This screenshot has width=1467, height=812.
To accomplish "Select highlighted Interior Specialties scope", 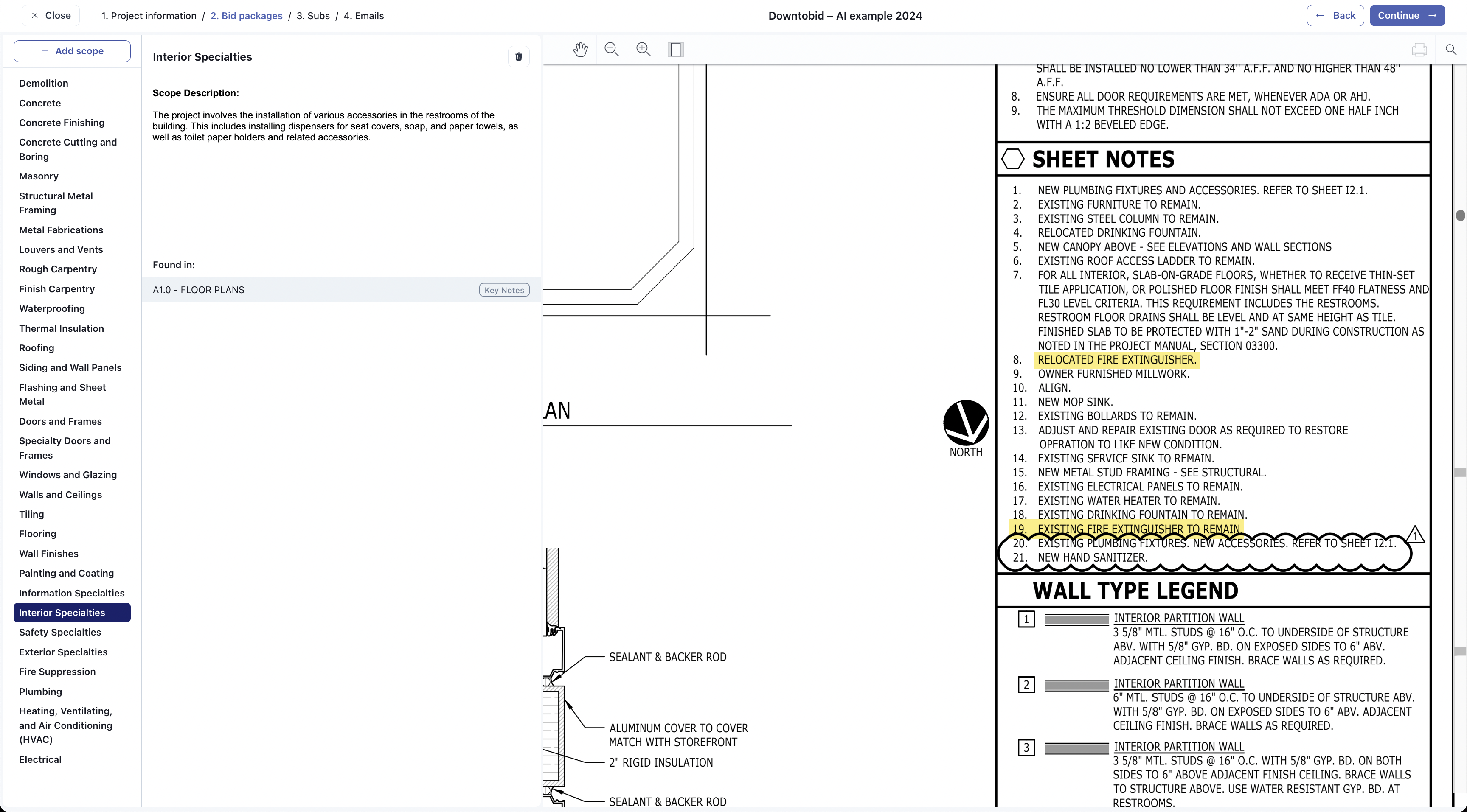I will tap(72, 612).
